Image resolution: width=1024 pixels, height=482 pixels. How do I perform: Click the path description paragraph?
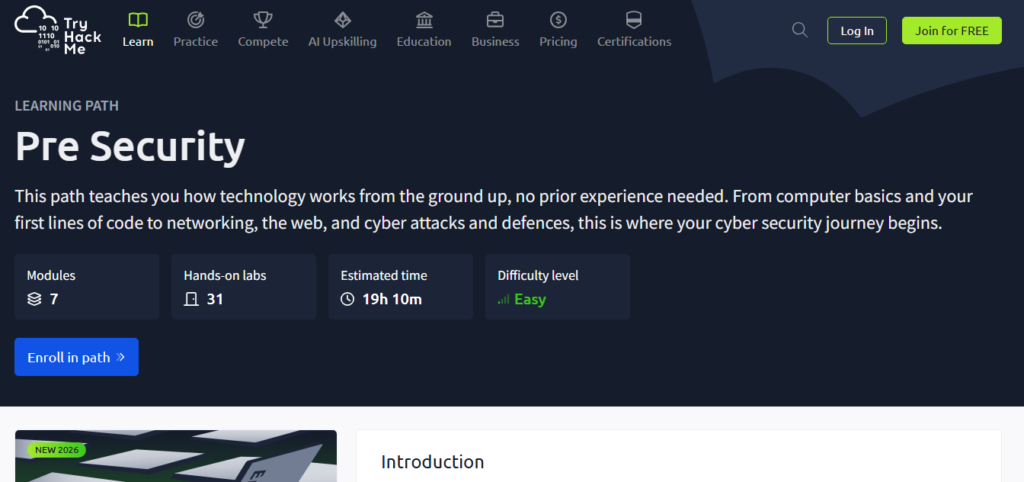click(x=494, y=210)
